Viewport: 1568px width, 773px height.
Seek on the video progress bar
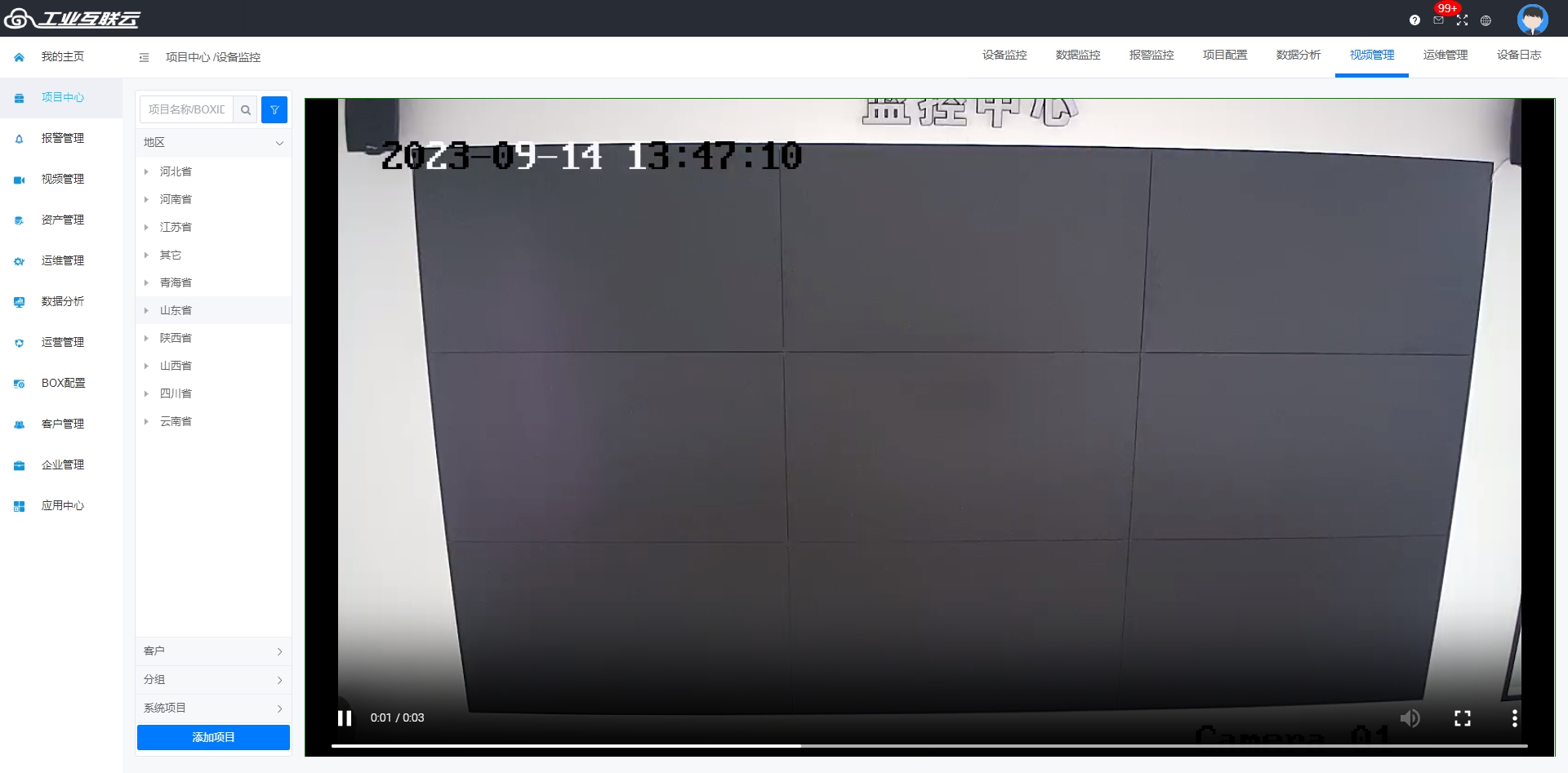[x=929, y=745]
